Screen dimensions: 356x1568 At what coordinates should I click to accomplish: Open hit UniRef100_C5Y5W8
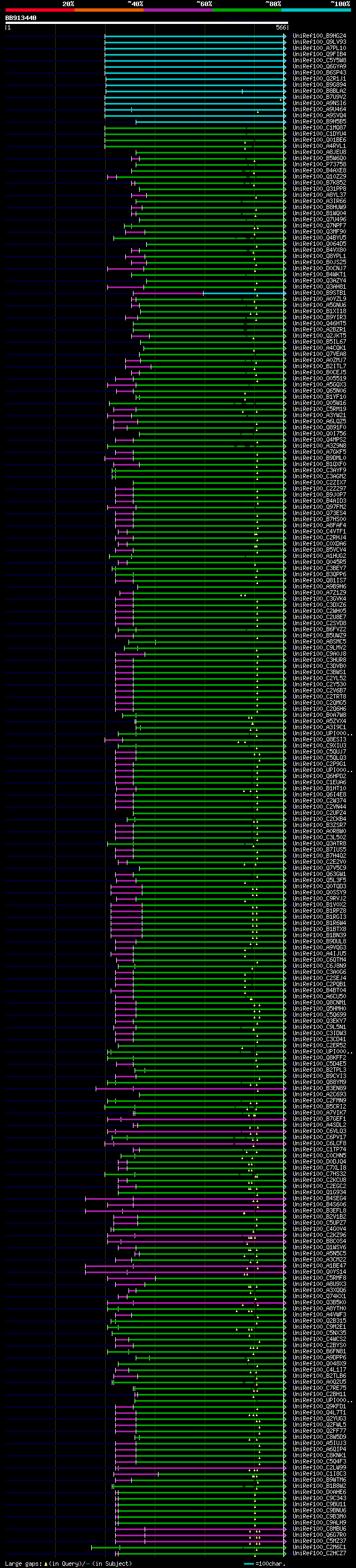tap(319, 60)
